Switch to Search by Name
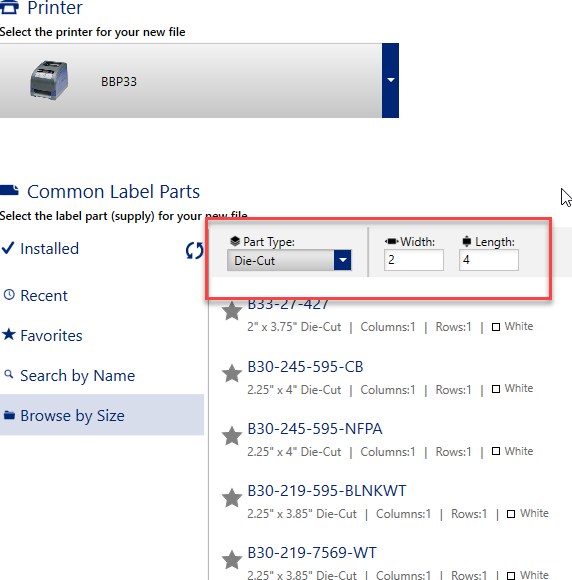 click(x=69, y=375)
